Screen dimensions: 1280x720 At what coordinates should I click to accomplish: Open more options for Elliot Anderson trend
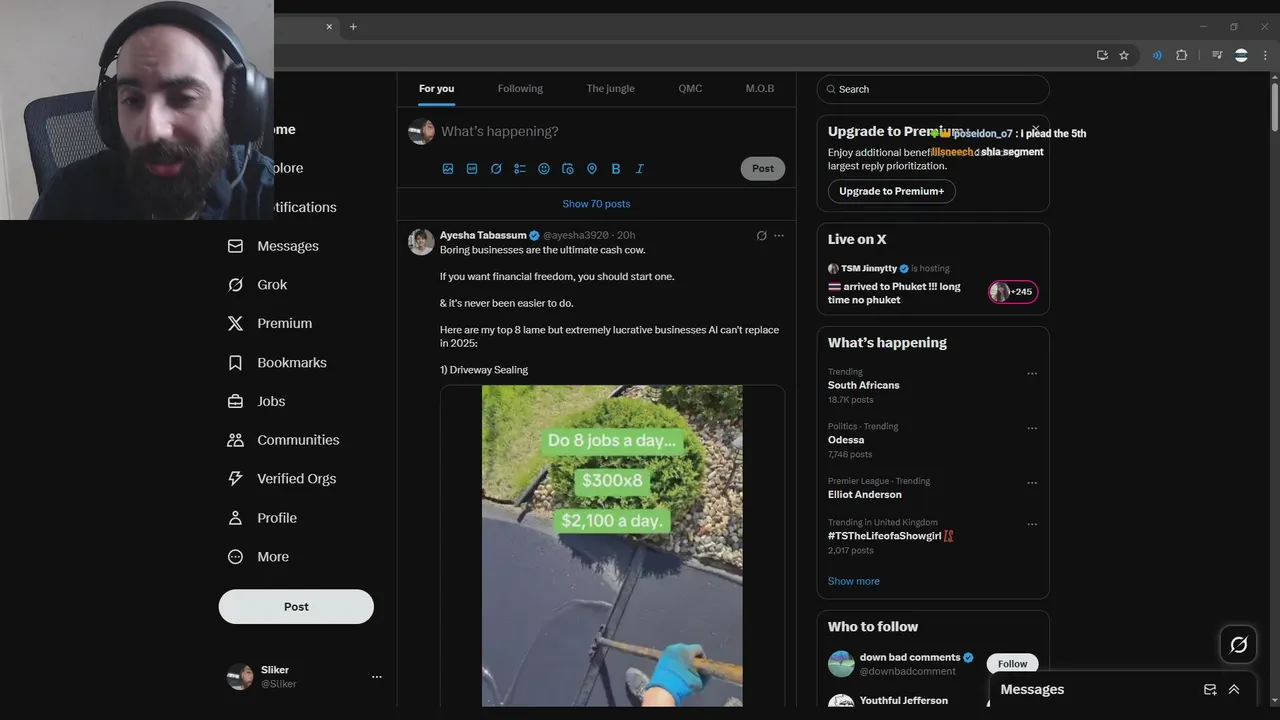[1032, 483]
